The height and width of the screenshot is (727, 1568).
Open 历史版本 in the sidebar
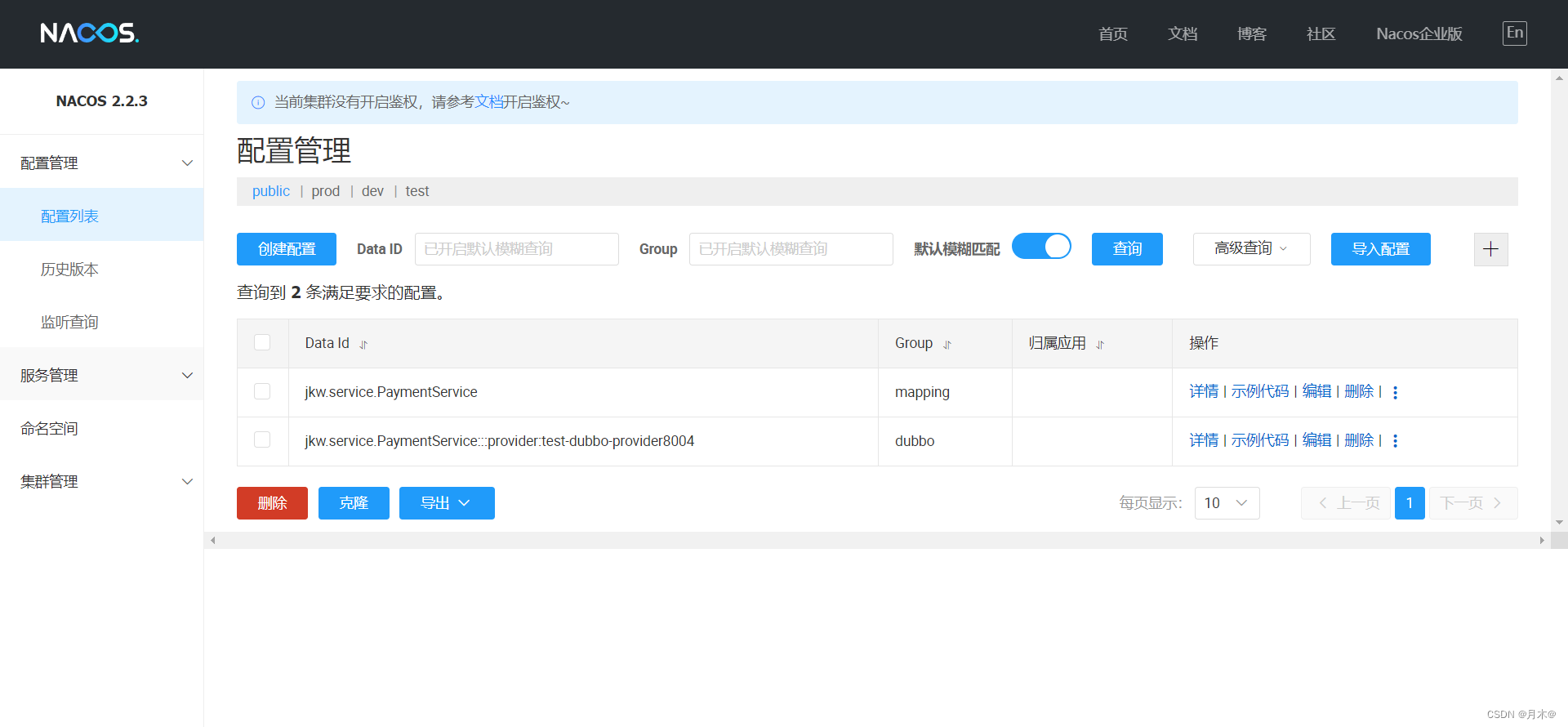tap(102, 269)
